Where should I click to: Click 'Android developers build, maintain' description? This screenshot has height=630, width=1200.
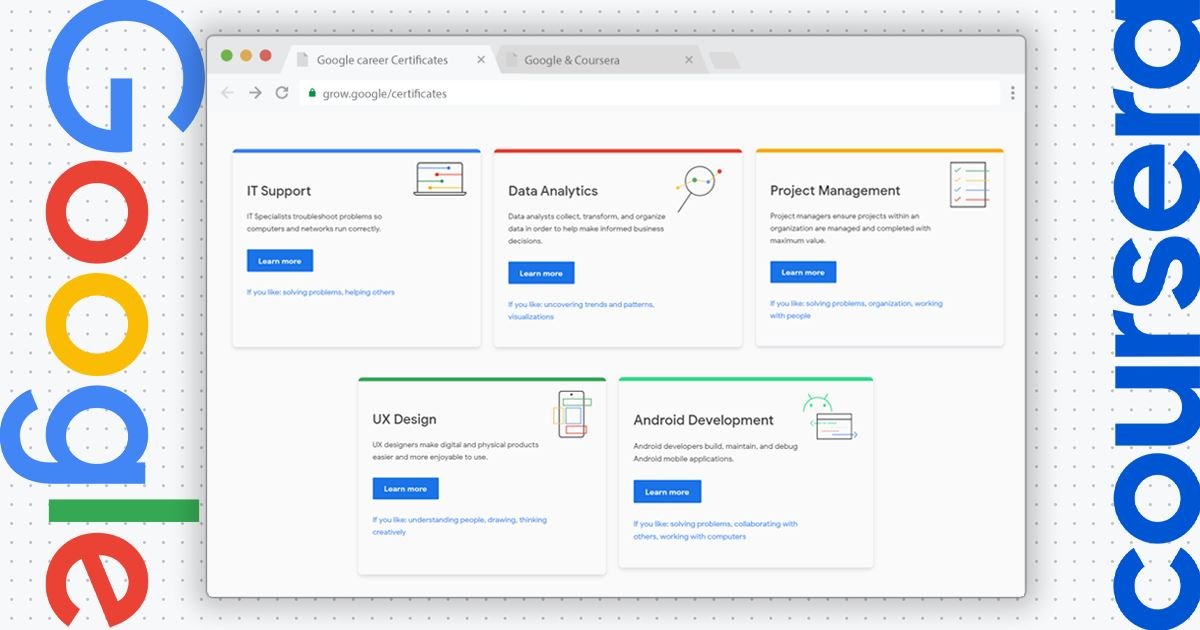pyautogui.click(x=715, y=452)
